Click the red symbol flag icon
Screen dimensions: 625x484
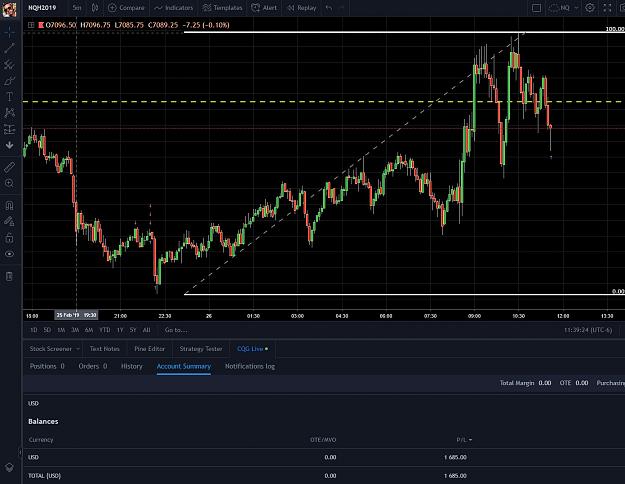41,25
